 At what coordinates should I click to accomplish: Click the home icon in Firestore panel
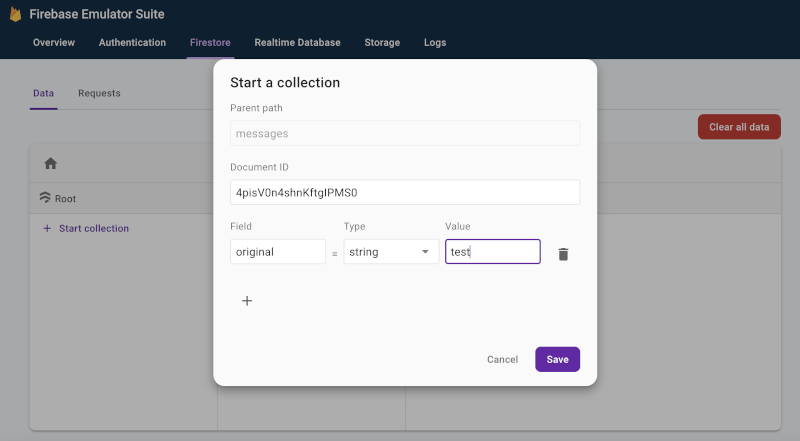[50, 163]
